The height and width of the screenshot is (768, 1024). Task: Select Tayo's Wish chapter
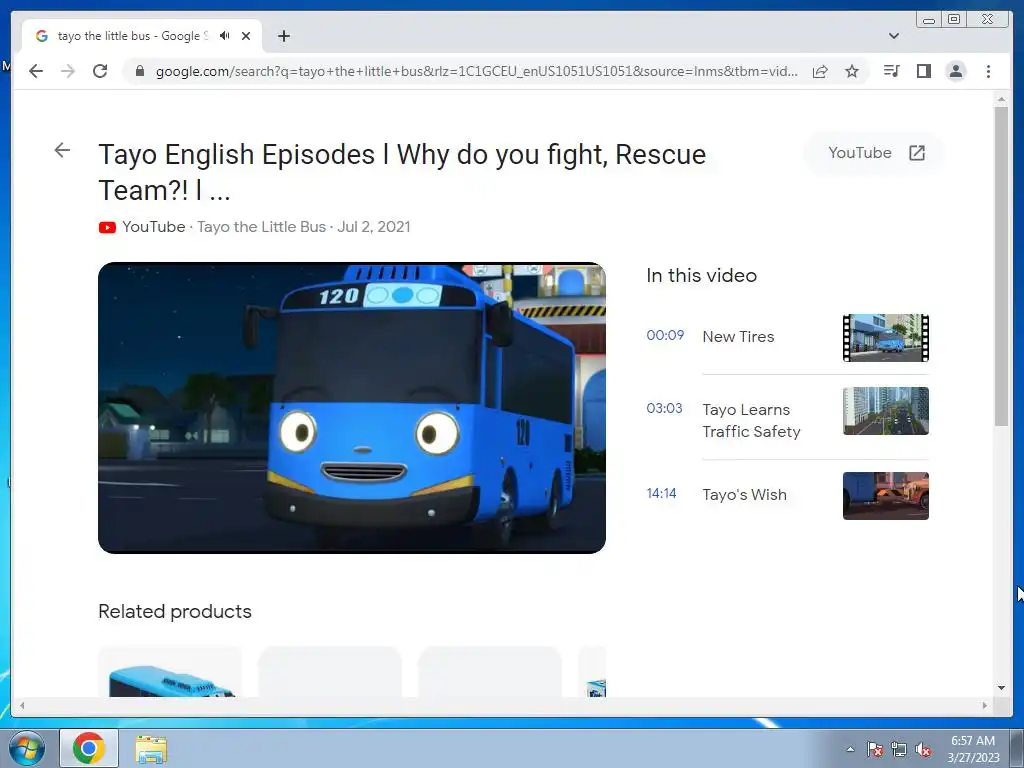tap(744, 494)
